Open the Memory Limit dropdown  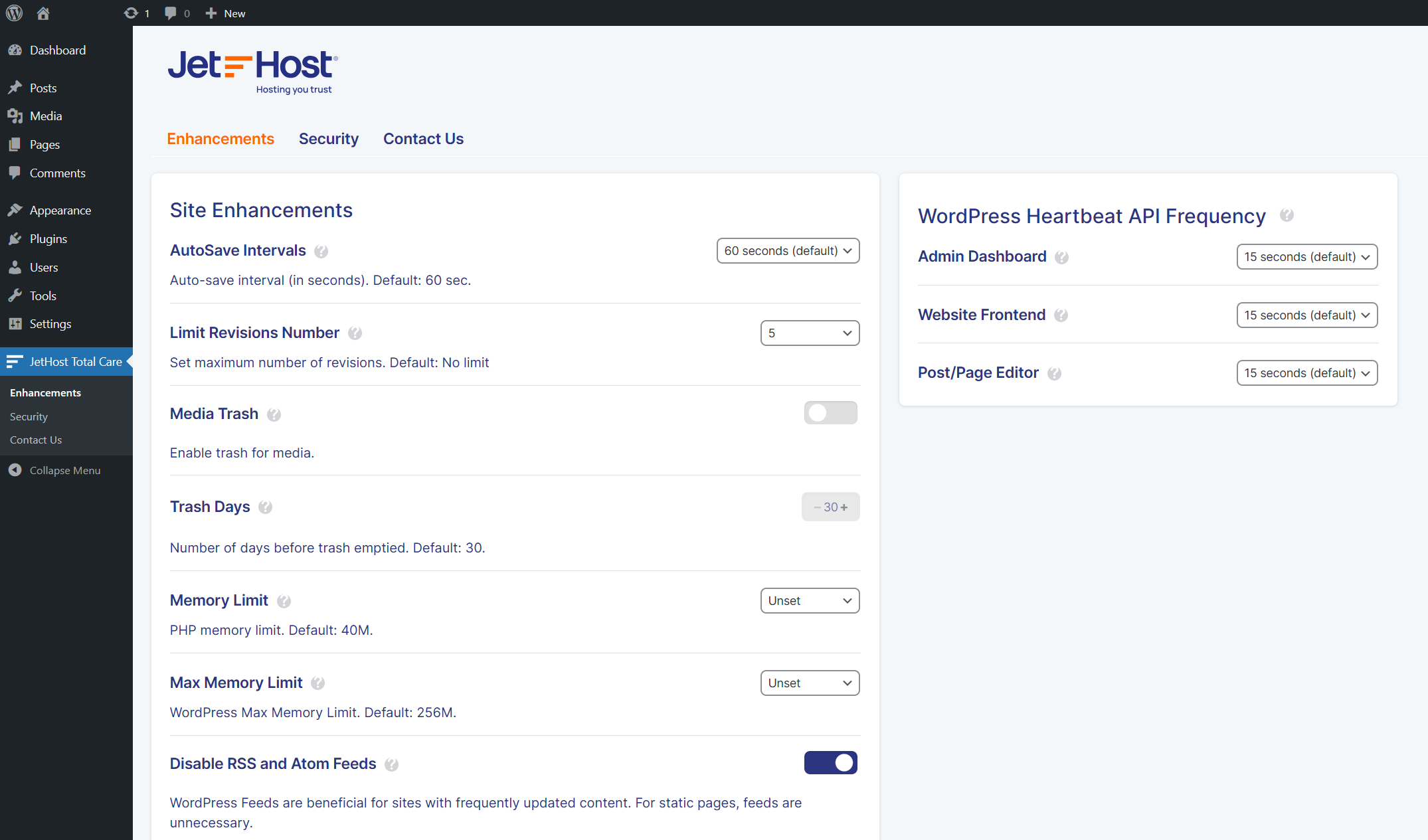click(x=810, y=601)
